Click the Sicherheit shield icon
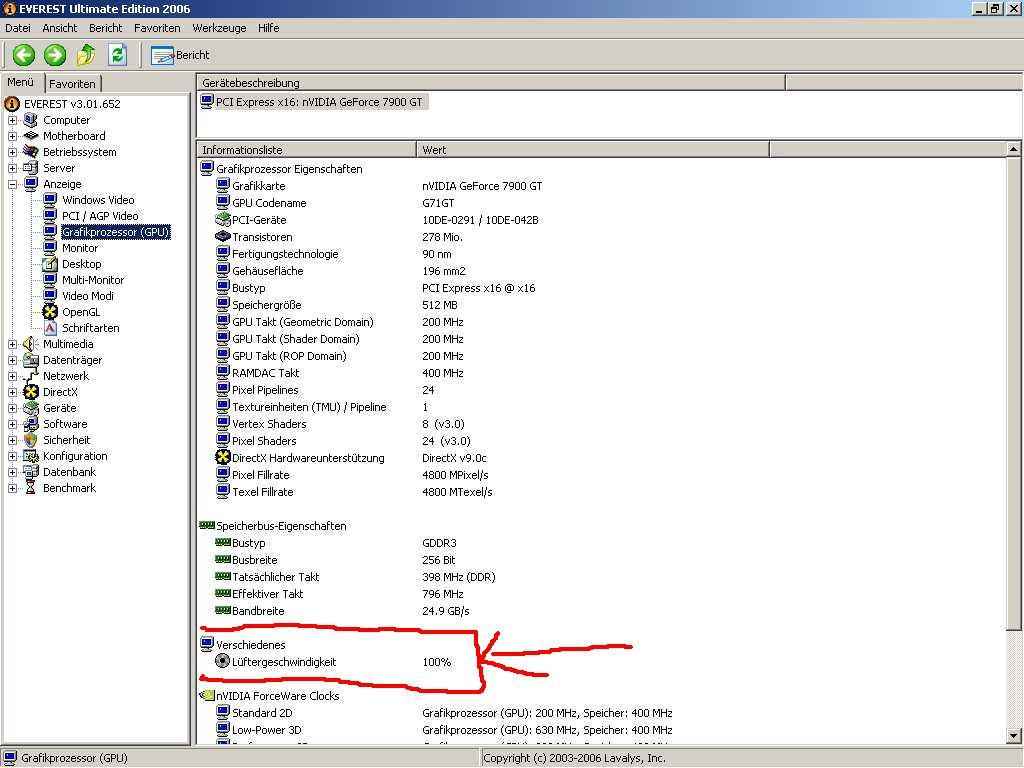This screenshot has height=768, width=1024. click(31, 440)
